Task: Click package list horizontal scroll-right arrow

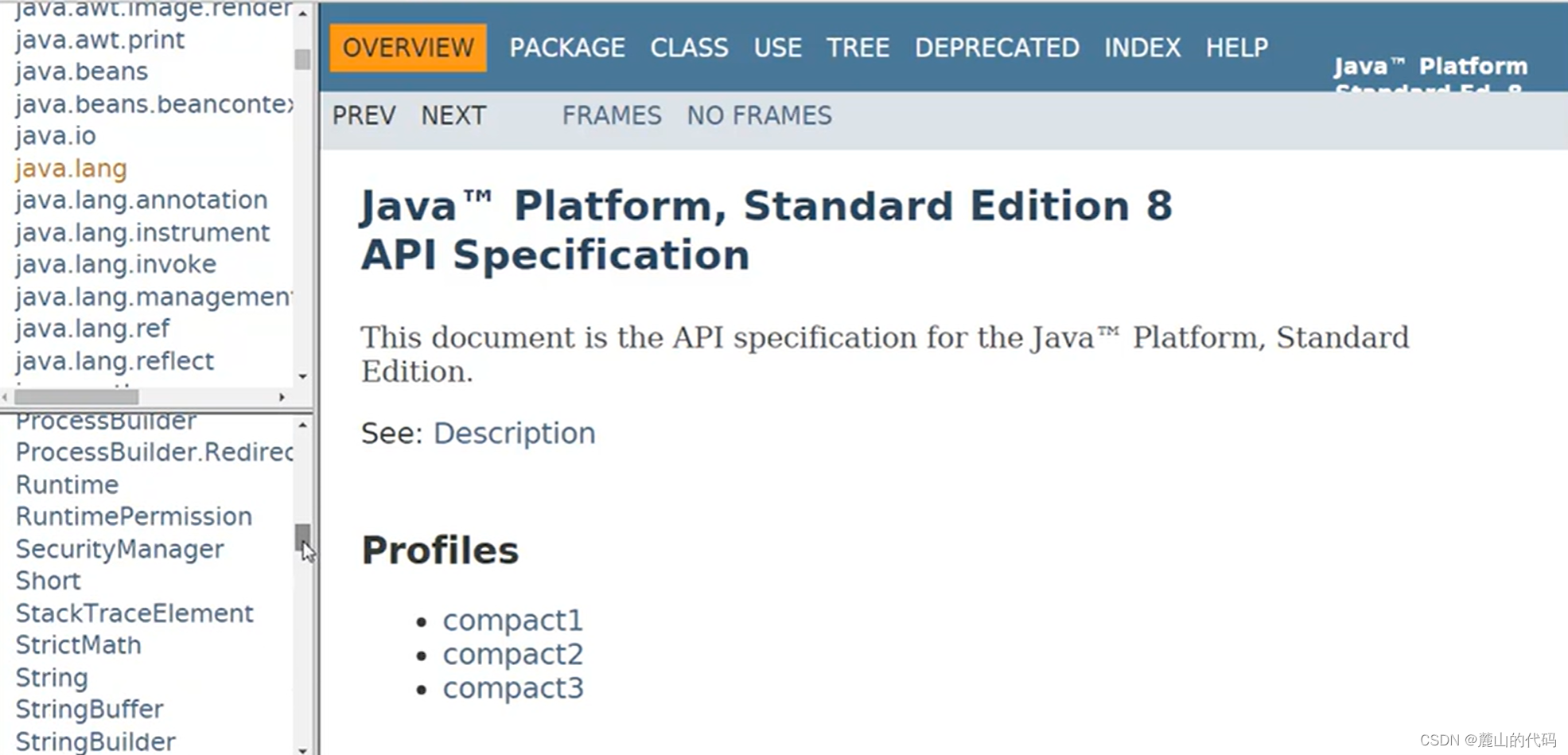Action: (282, 396)
